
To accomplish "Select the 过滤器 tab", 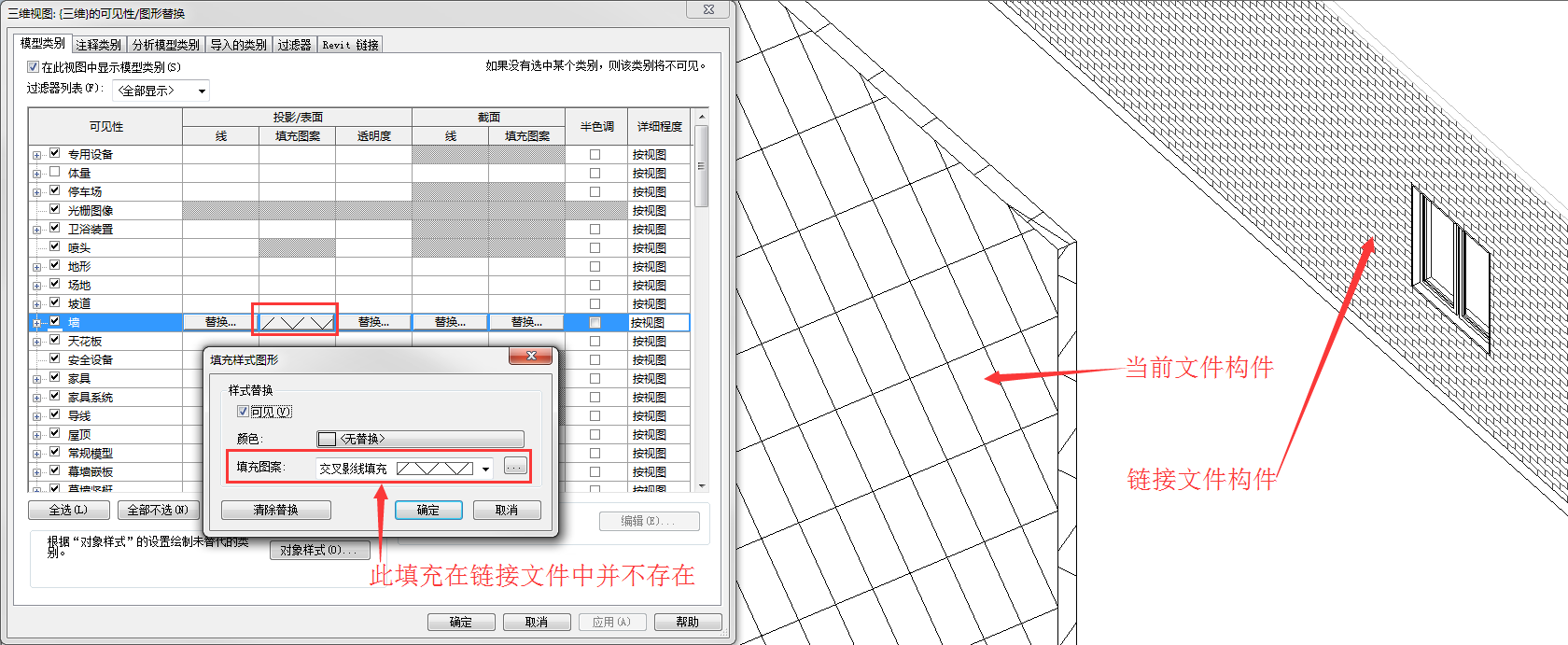I will click(x=294, y=45).
